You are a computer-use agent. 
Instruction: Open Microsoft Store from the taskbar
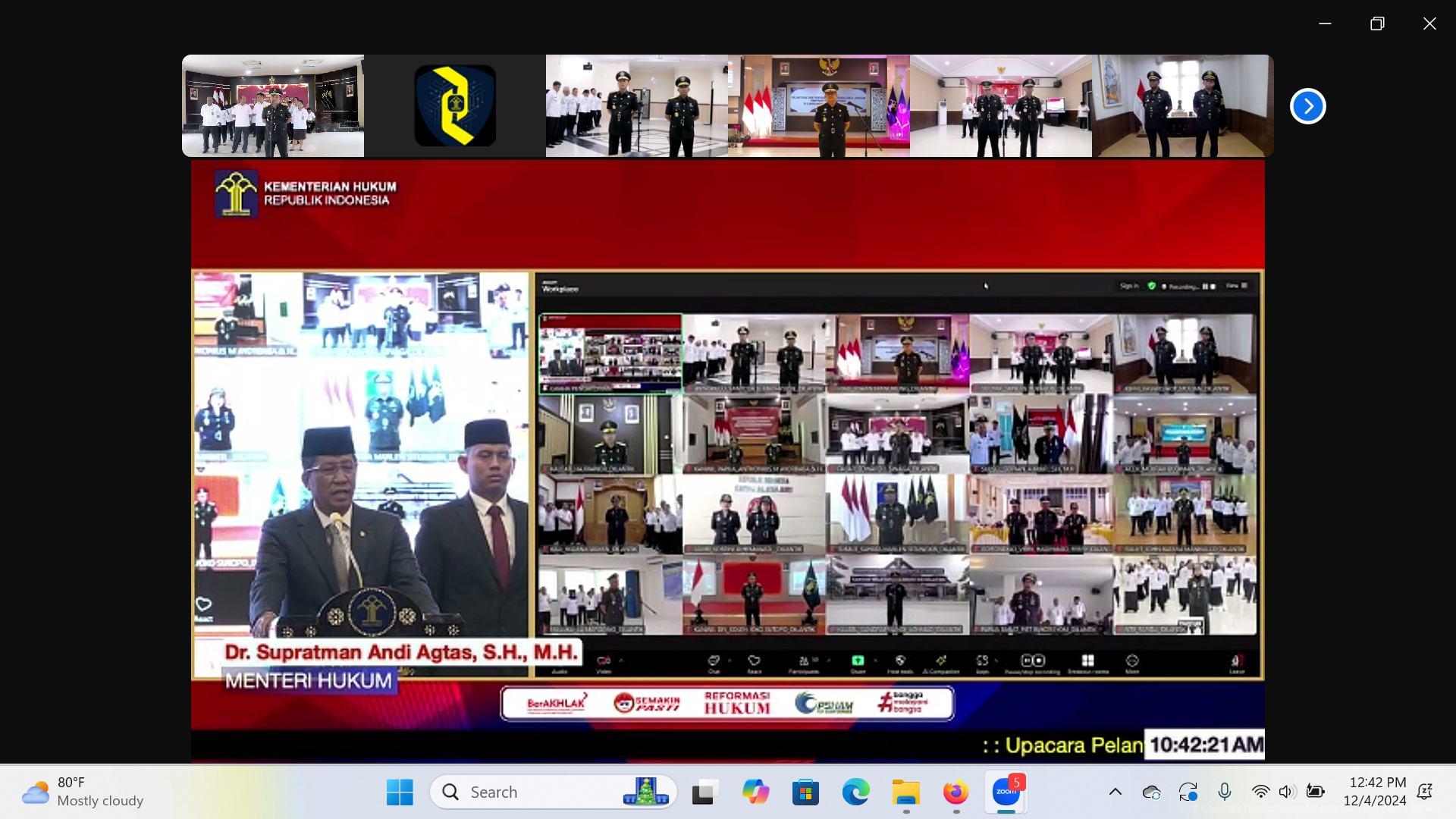[x=805, y=792]
